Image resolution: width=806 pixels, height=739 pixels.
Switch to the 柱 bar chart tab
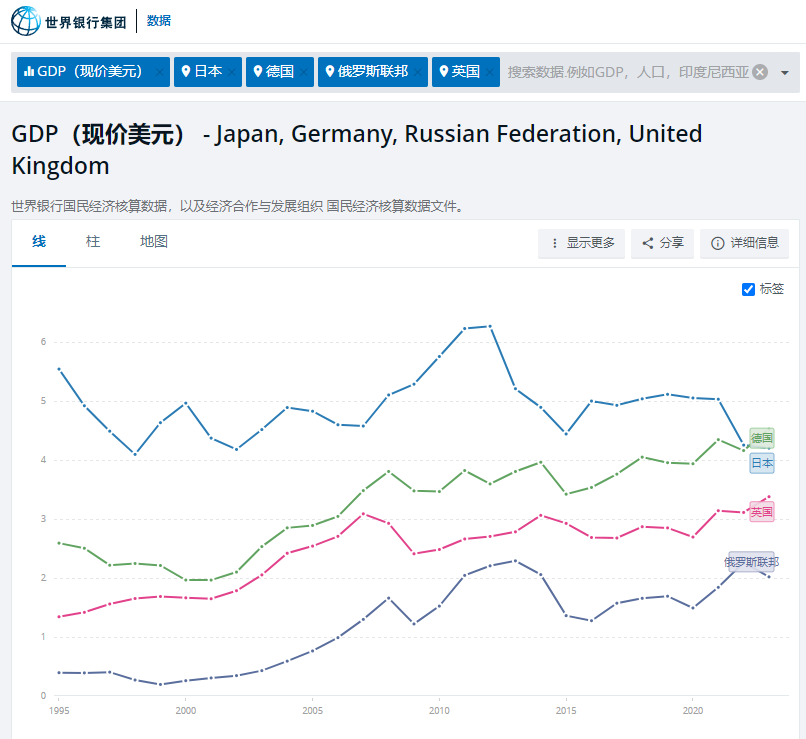[x=93, y=242]
